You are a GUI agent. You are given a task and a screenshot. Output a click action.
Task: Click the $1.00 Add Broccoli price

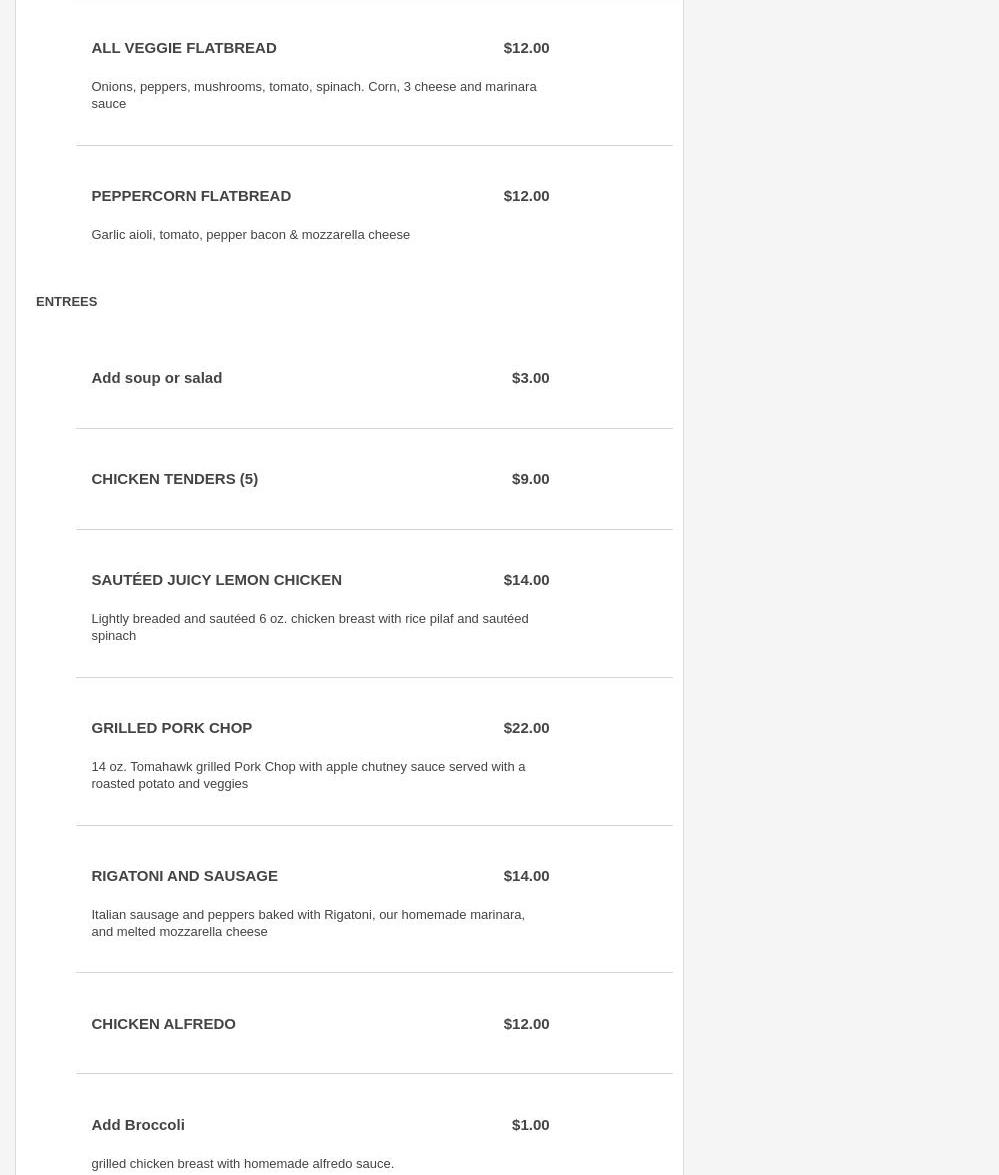tap(530, 1125)
